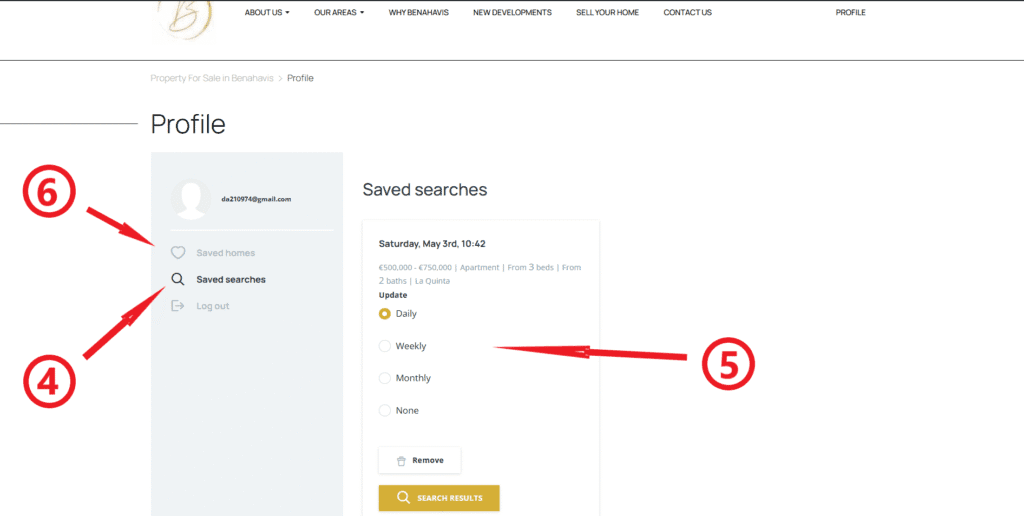This screenshot has height=516, width=1024.
Task: Set update frequency to Monthly
Action: click(385, 378)
